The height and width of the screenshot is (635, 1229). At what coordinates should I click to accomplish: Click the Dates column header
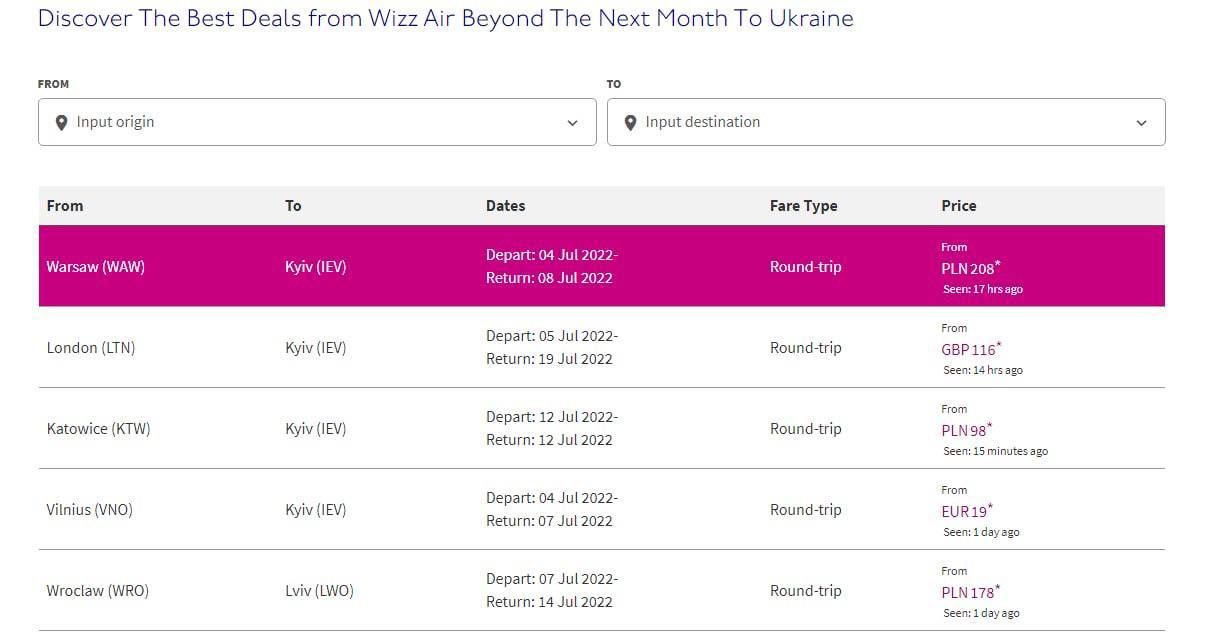pos(505,205)
